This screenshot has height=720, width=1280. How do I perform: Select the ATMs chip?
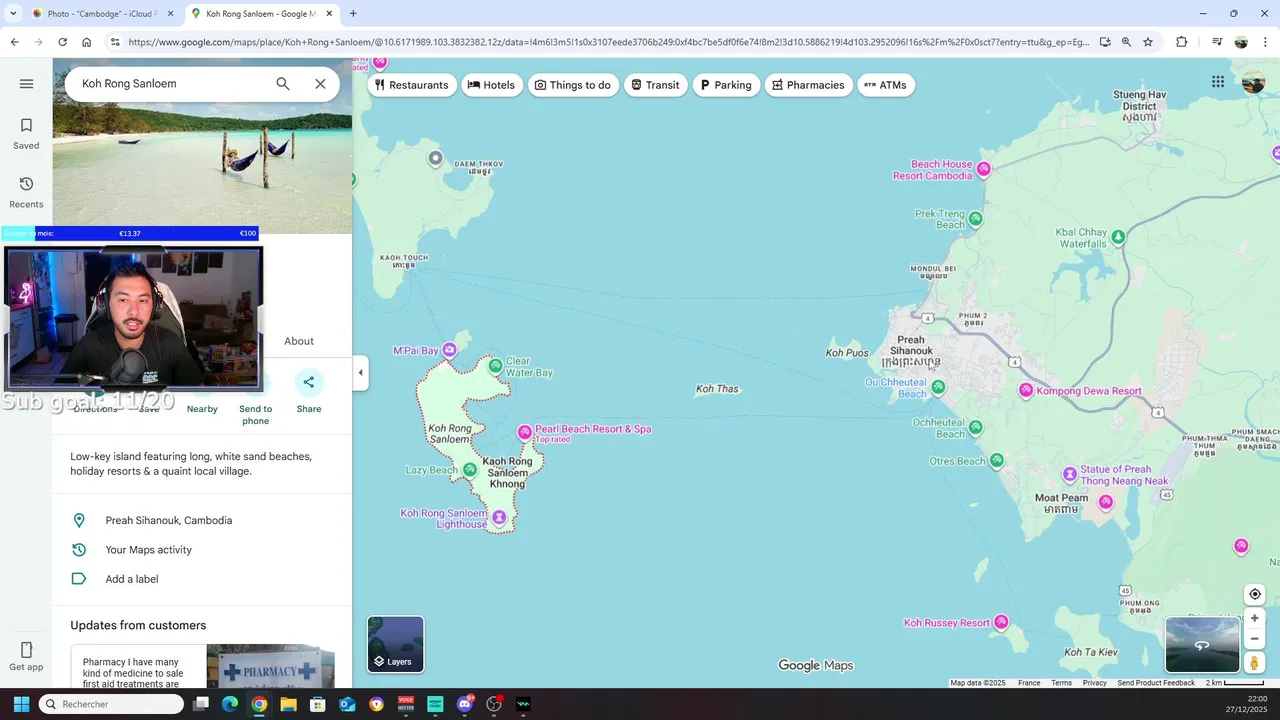point(886,85)
